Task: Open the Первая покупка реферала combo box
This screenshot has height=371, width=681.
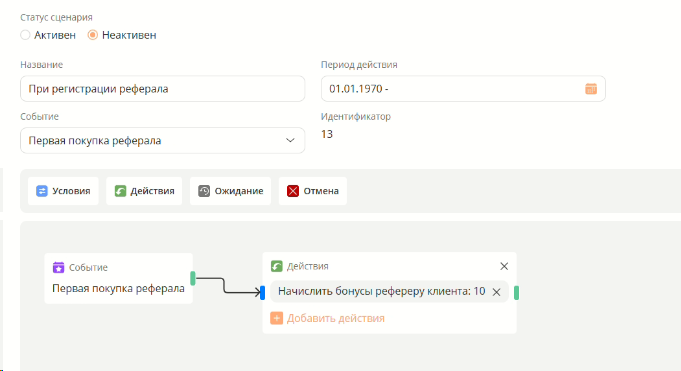Action: (x=162, y=140)
